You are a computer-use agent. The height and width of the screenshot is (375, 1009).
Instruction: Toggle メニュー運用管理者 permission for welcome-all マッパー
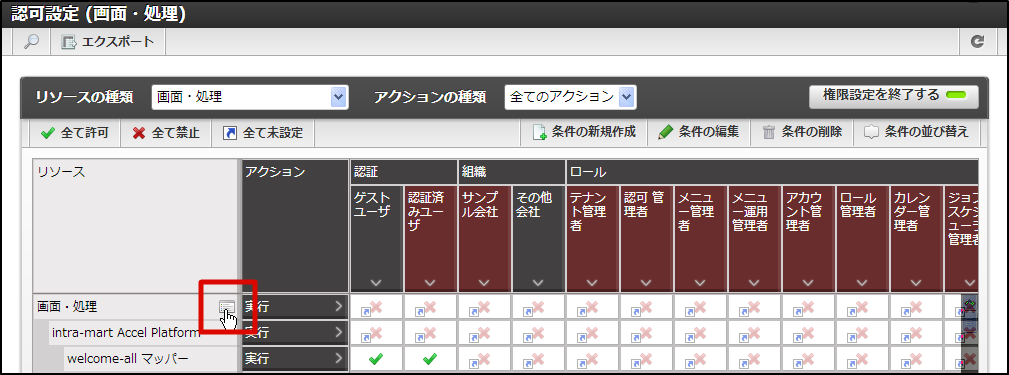pos(755,358)
